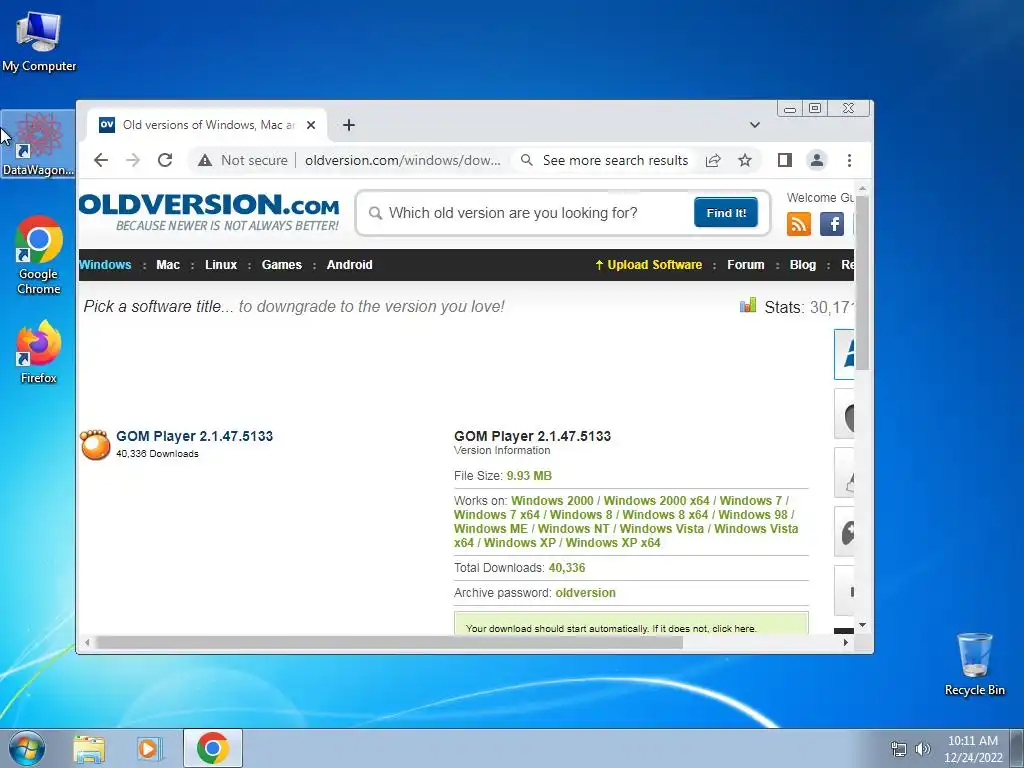Click the See more search results chip

604,160
